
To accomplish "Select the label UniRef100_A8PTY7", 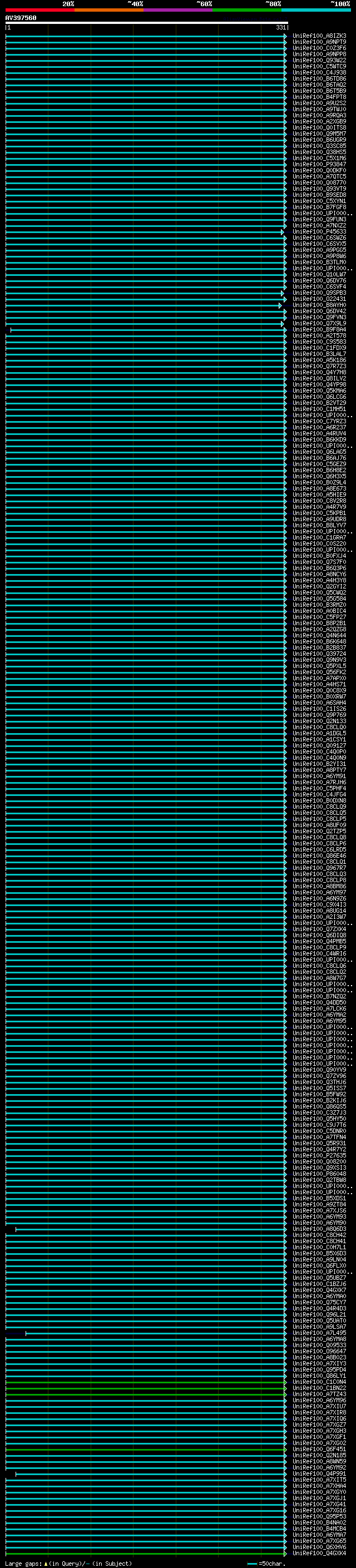I will click(x=319, y=770).
